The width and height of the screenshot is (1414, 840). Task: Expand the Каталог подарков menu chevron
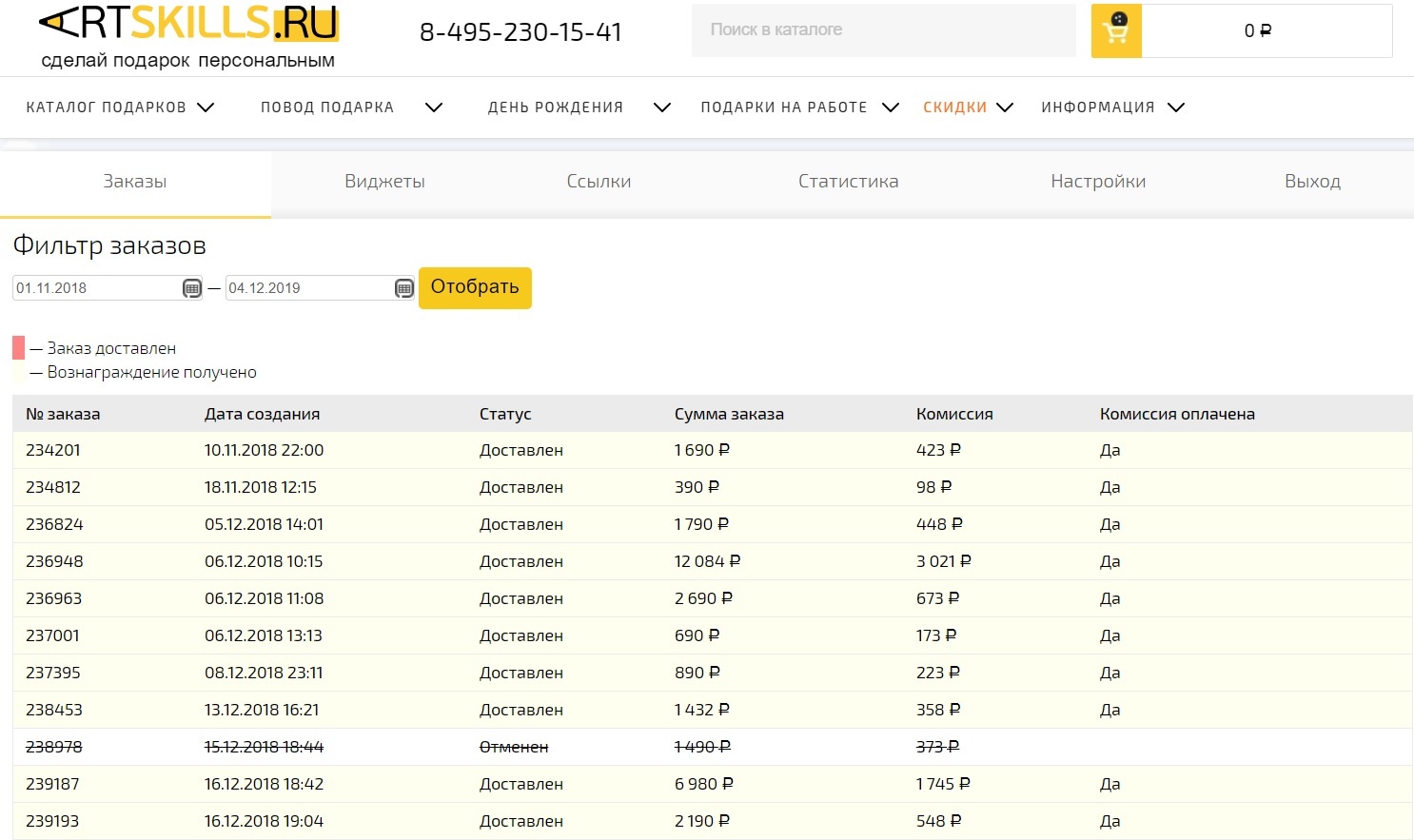[206, 107]
